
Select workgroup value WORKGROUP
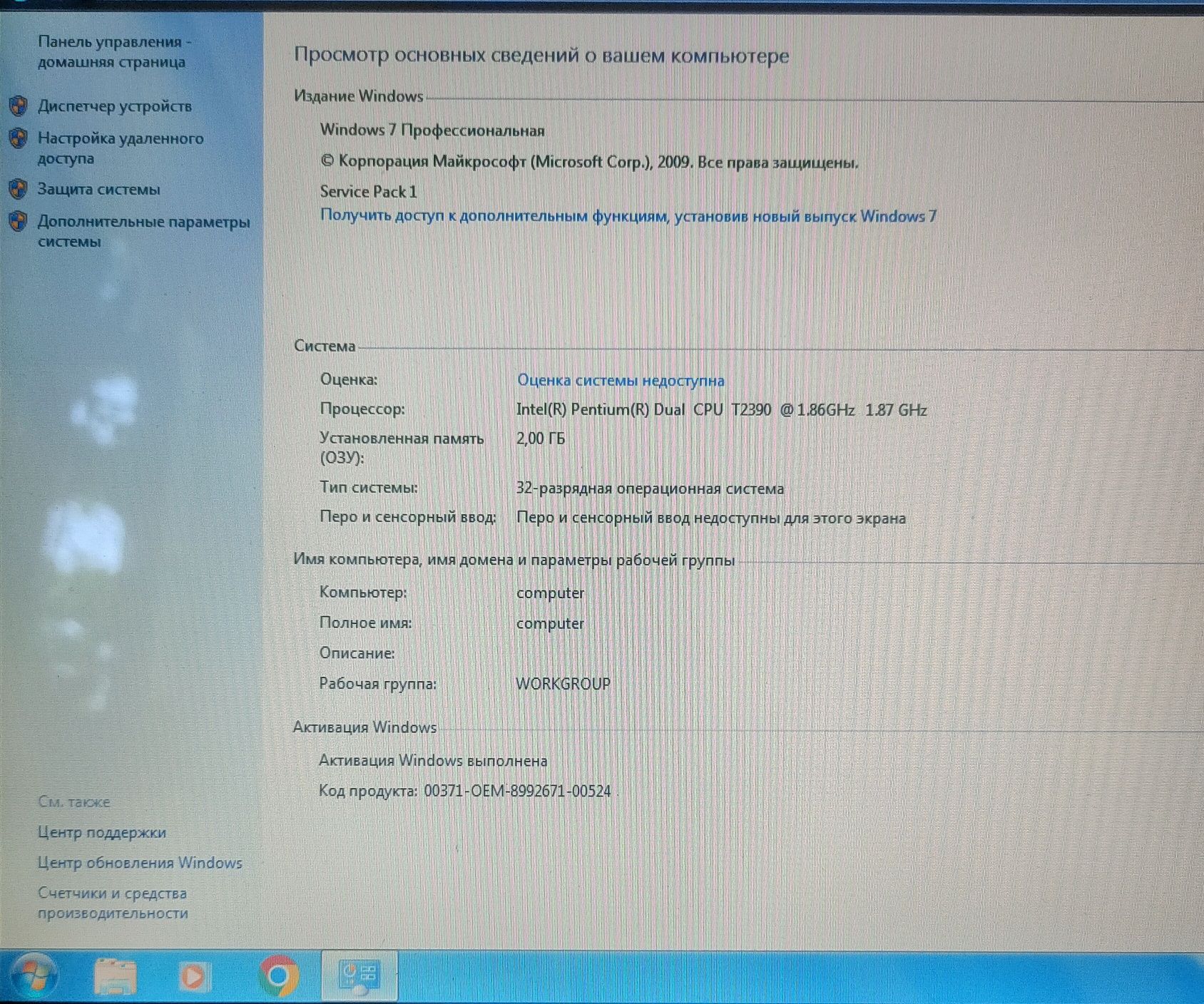point(563,684)
